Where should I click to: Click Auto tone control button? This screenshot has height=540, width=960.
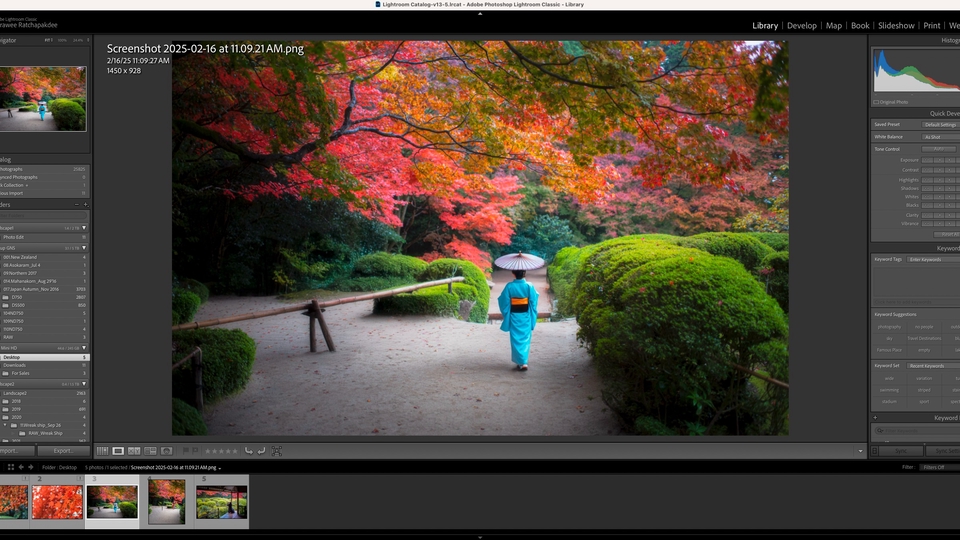940,149
